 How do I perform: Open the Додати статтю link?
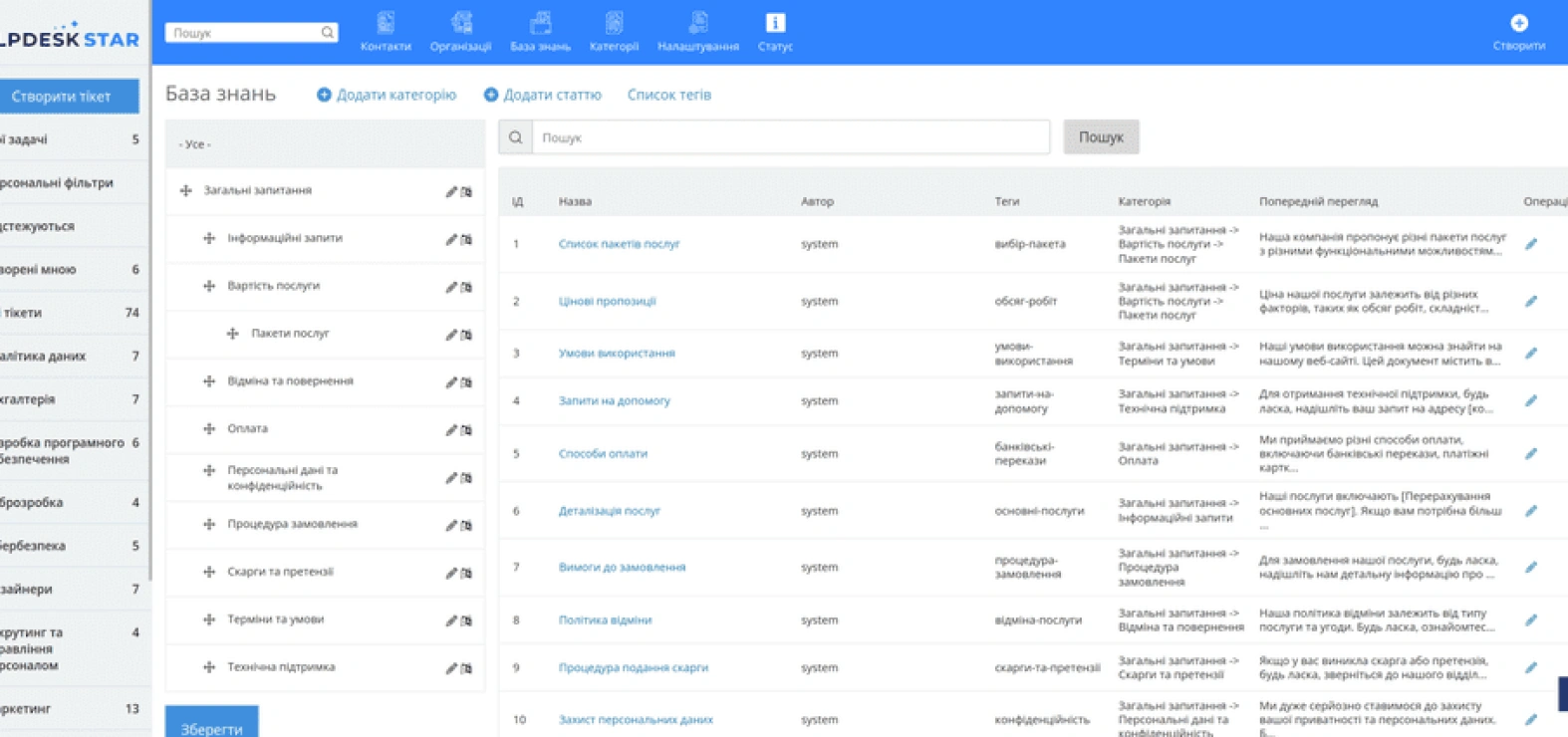tap(543, 95)
